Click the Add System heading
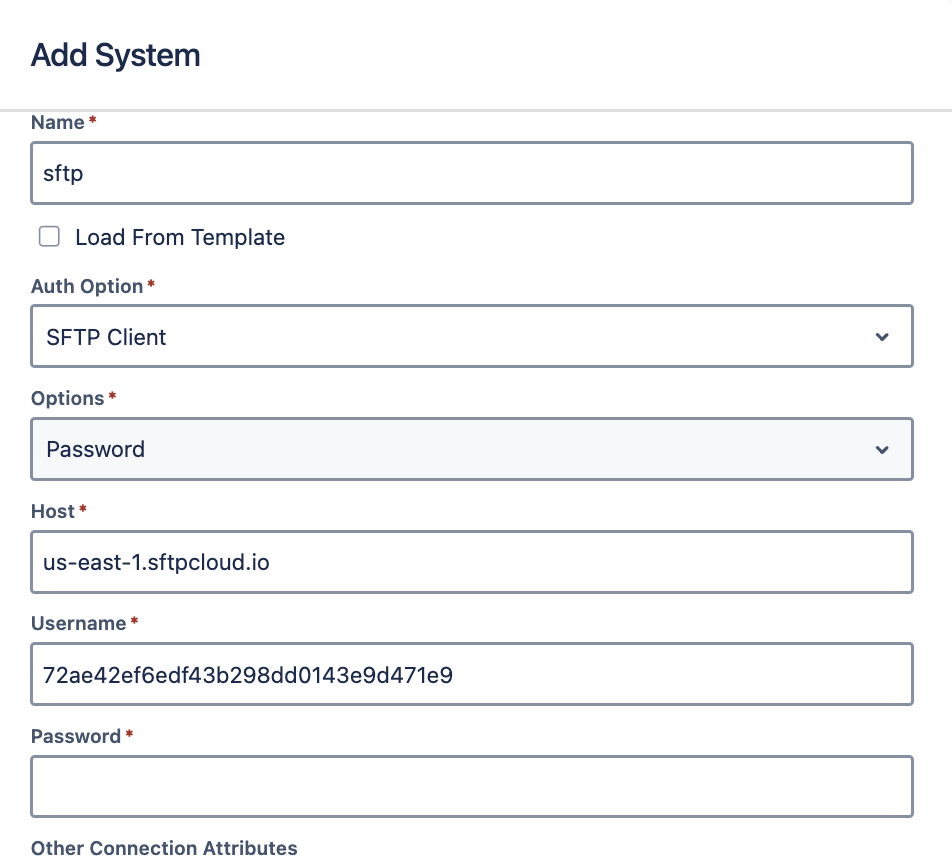Viewport: 952px width, 856px height. [115, 55]
